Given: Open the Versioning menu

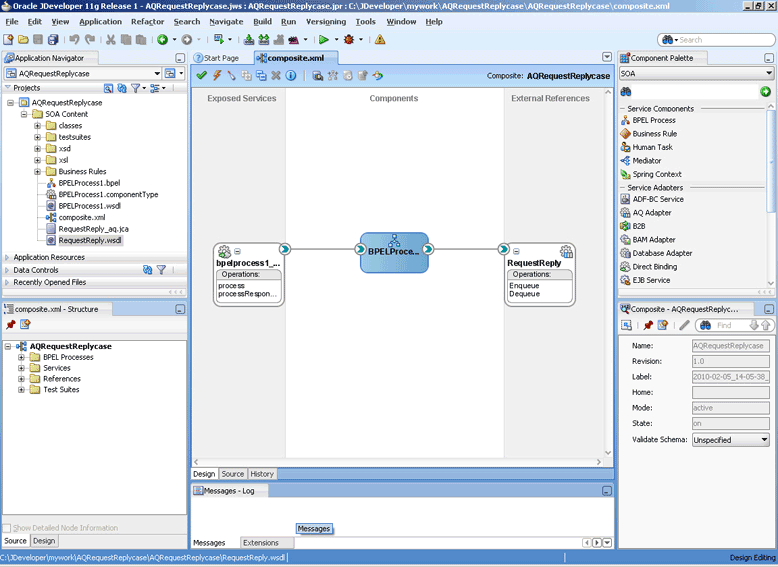Looking at the screenshot, I should coord(325,22).
